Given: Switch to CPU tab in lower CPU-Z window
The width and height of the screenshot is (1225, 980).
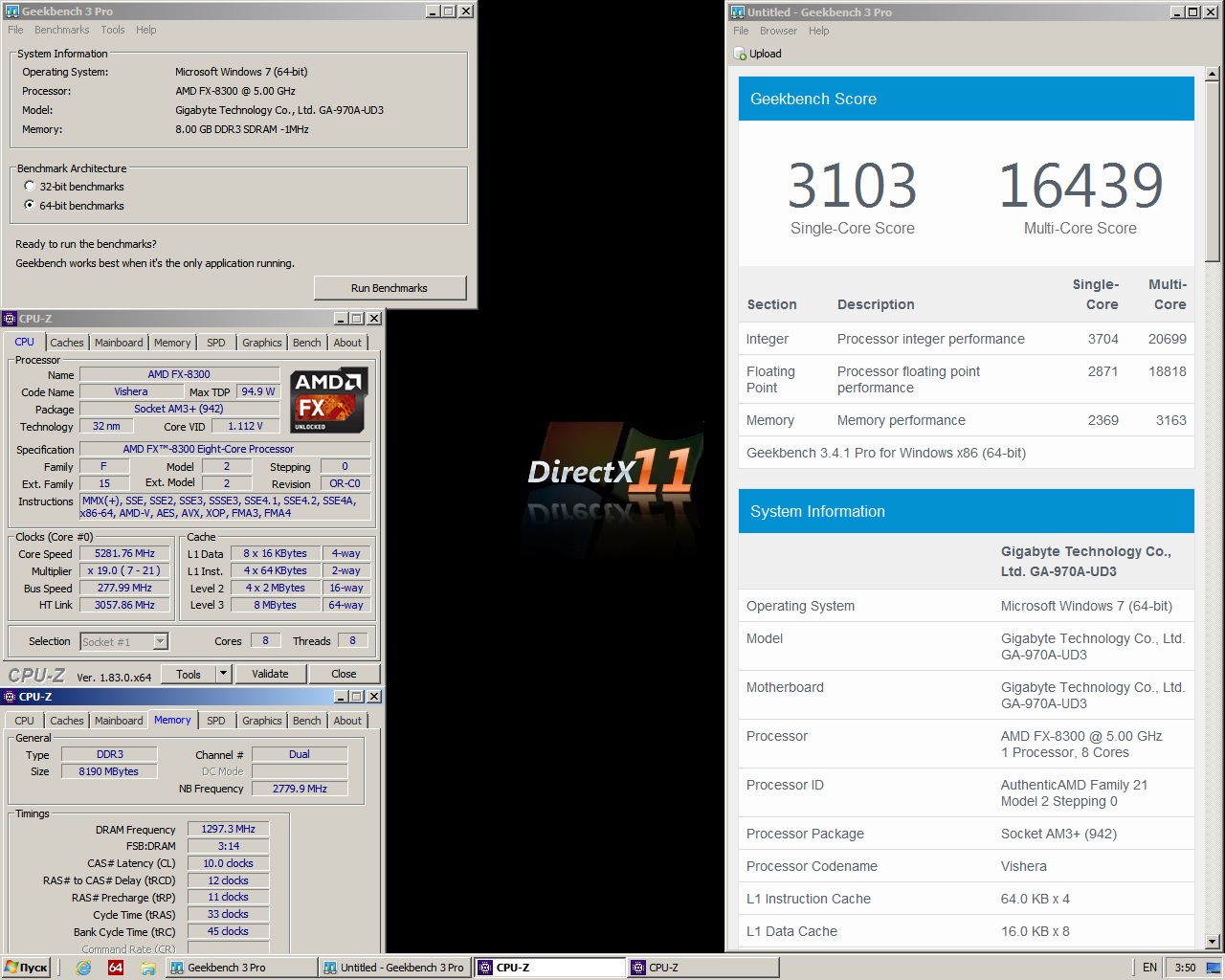Looking at the screenshot, I should click(25, 721).
